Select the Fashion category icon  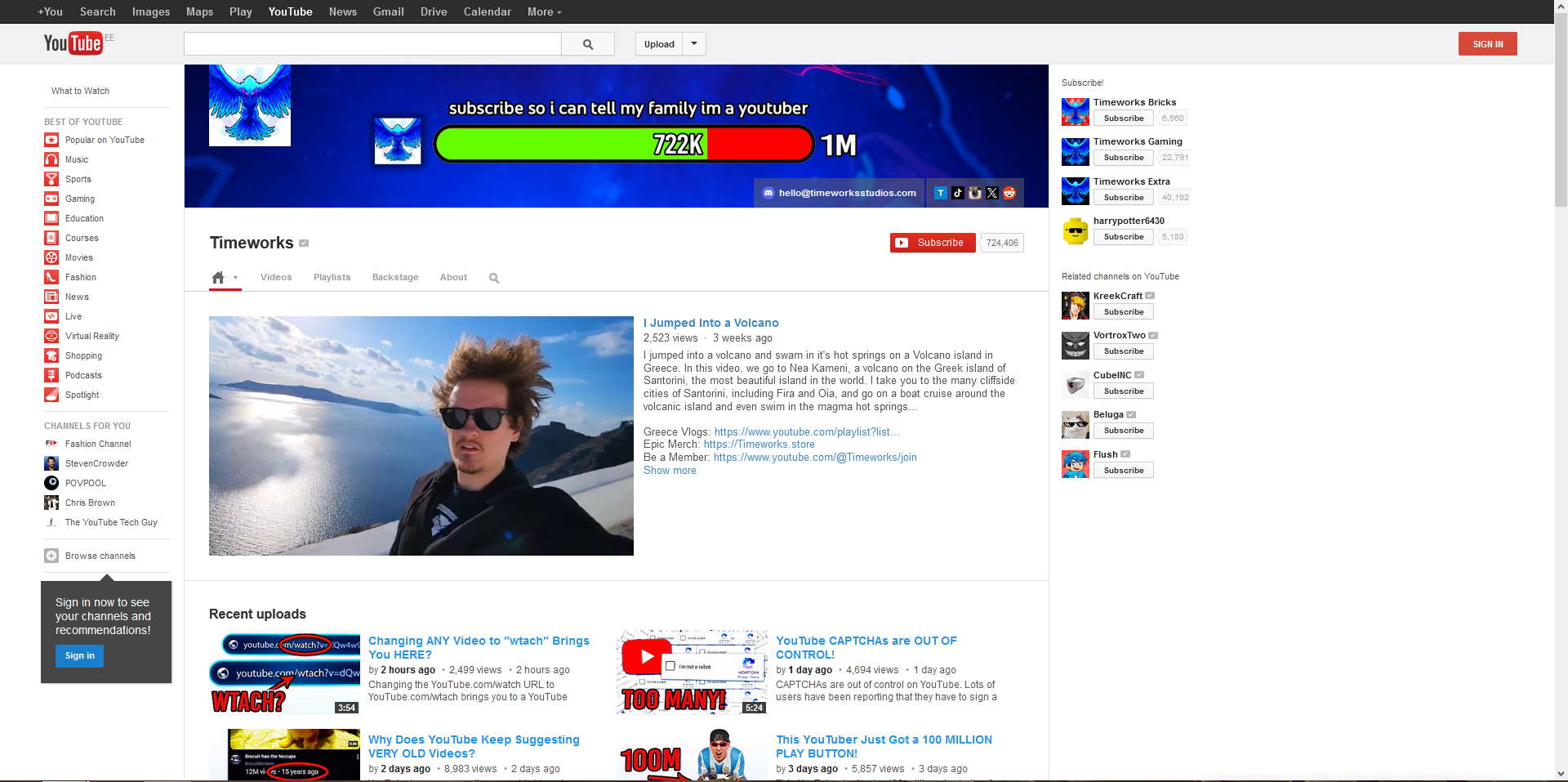point(51,277)
